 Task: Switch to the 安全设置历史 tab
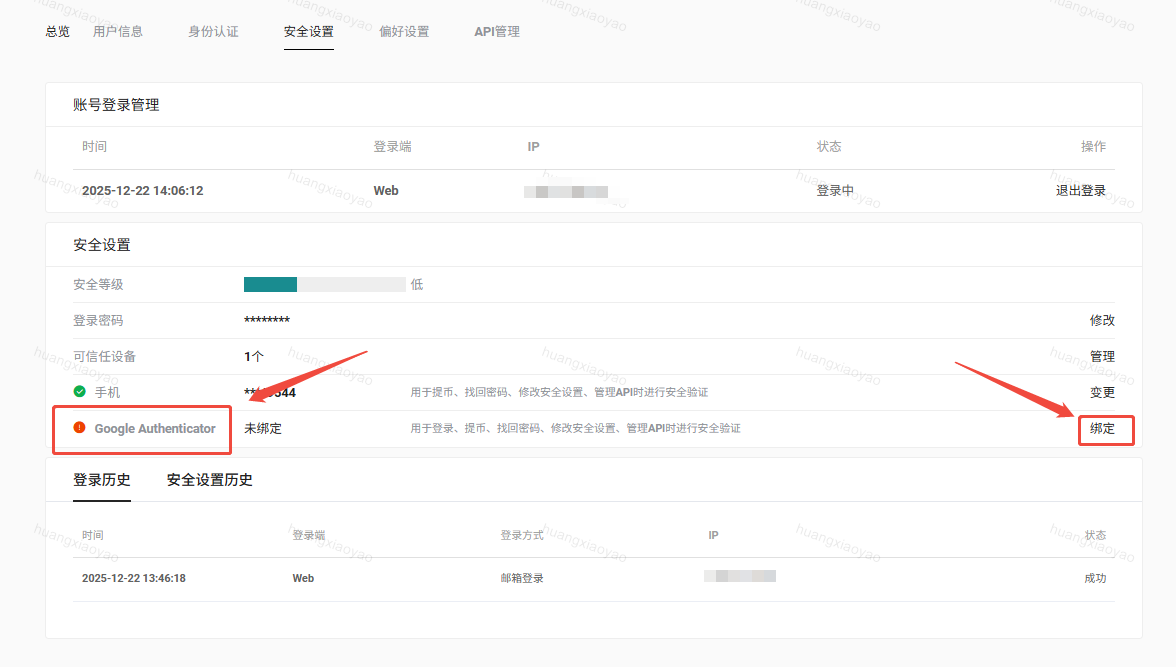pyautogui.click(x=210, y=480)
